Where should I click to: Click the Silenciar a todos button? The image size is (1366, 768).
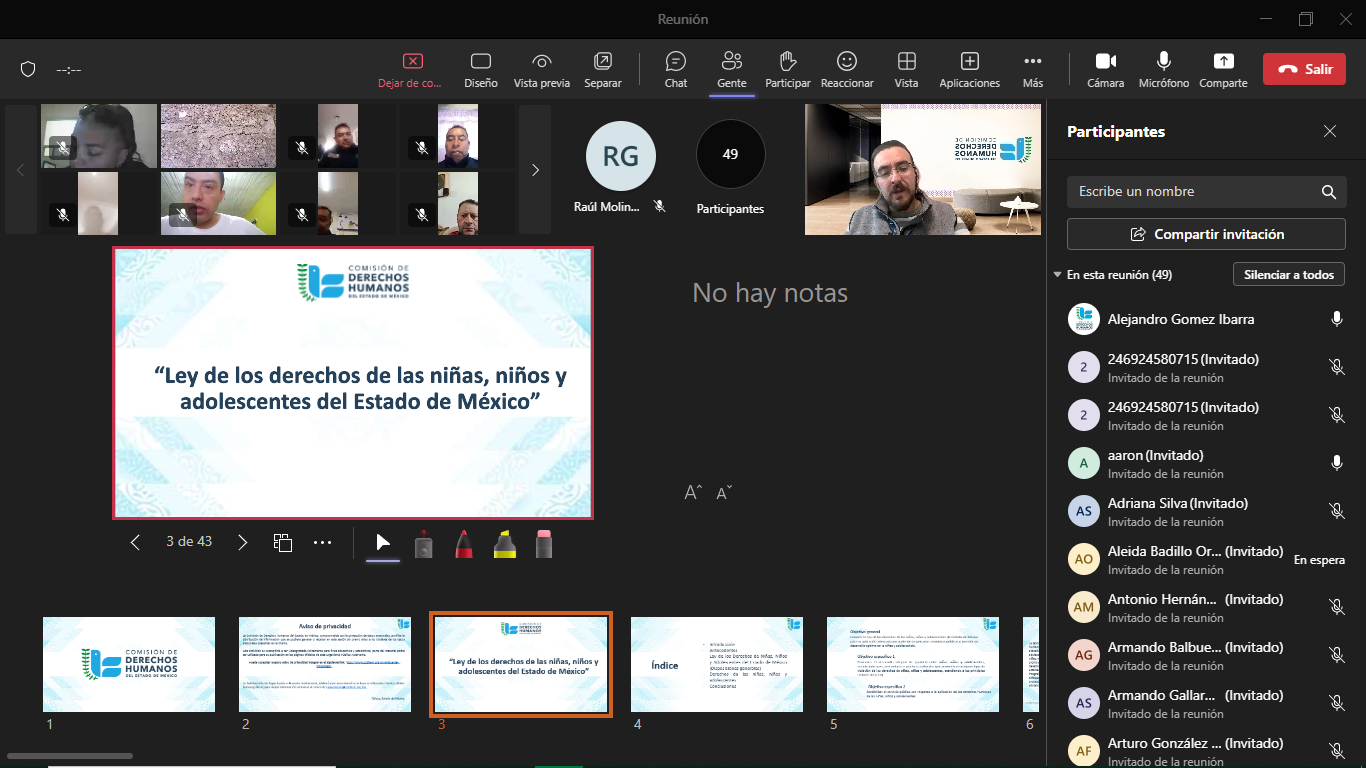pyautogui.click(x=1289, y=275)
